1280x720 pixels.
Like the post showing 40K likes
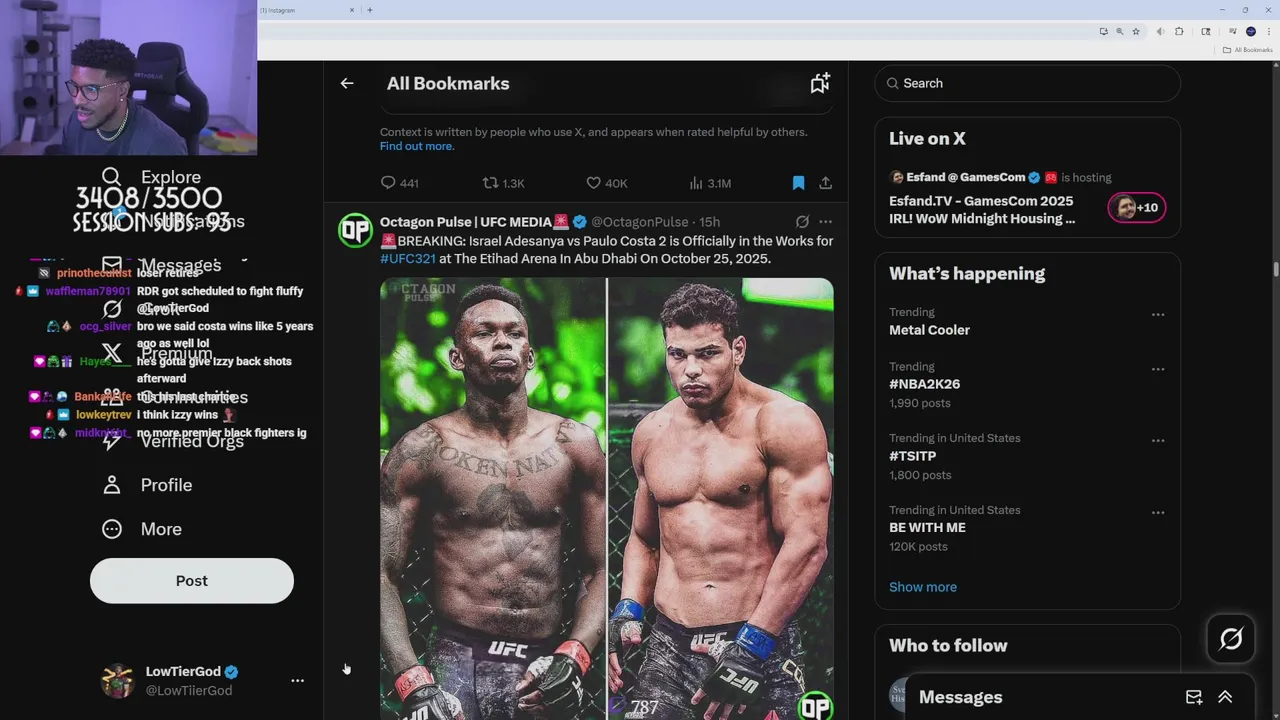(x=606, y=183)
